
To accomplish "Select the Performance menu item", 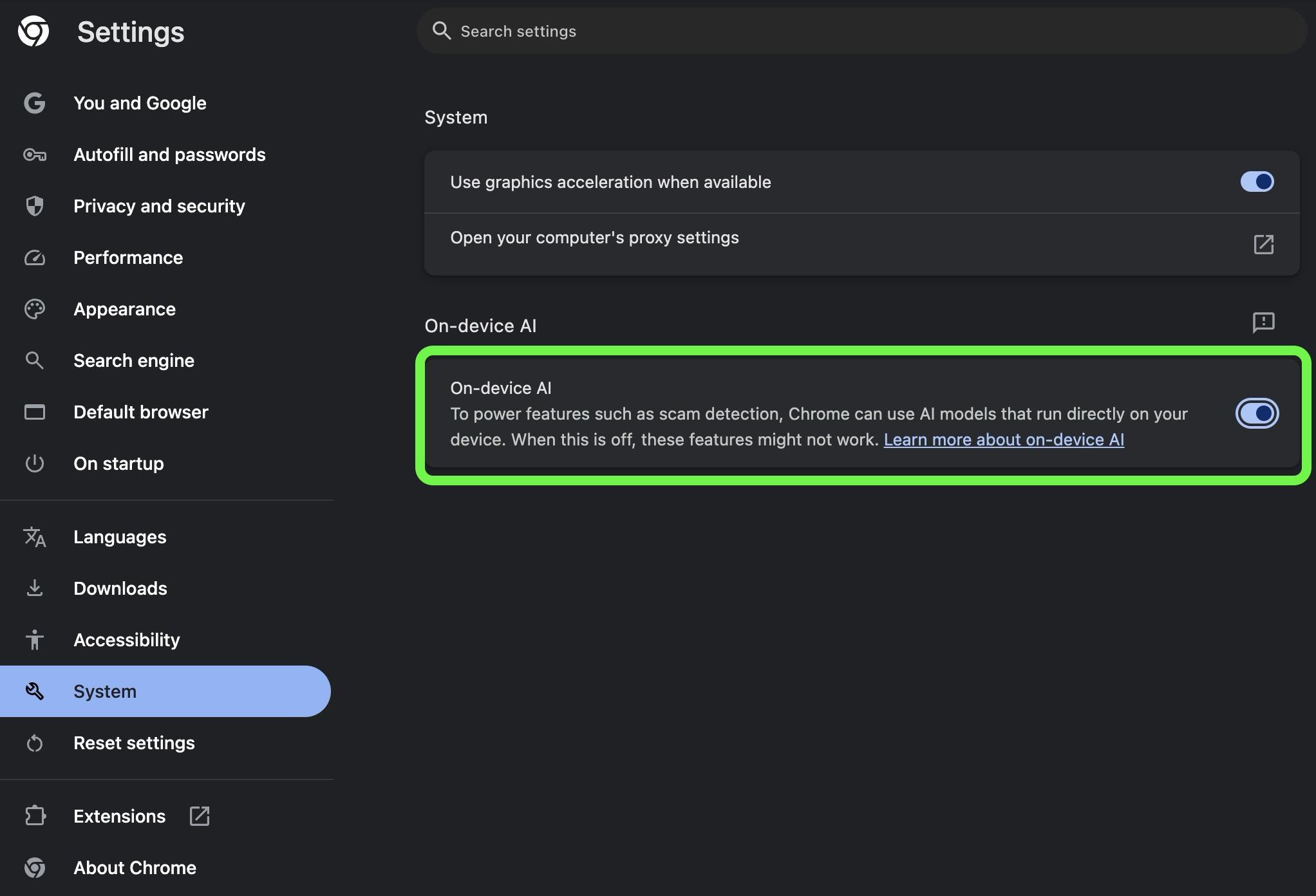I will click(x=165, y=257).
